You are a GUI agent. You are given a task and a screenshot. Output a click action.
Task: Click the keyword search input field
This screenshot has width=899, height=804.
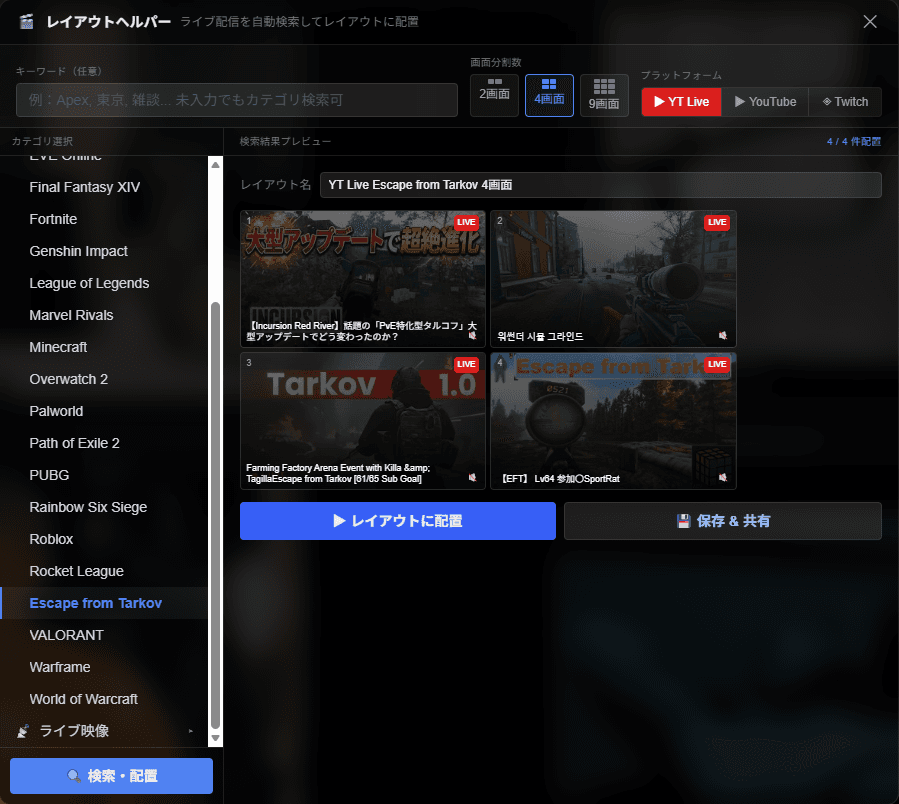[237, 100]
